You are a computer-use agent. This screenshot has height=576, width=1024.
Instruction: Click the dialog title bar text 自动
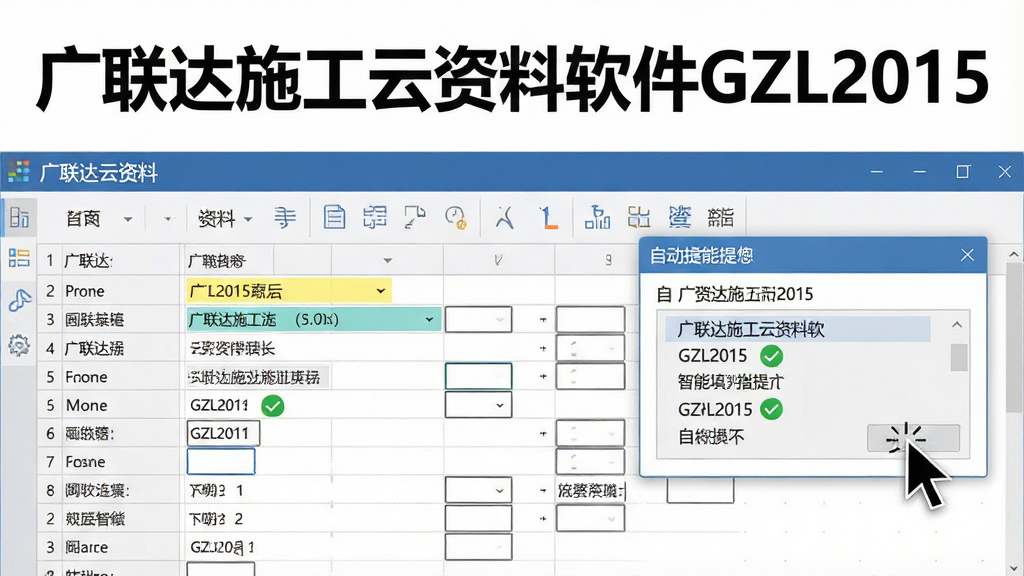pyautogui.click(x=701, y=255)
